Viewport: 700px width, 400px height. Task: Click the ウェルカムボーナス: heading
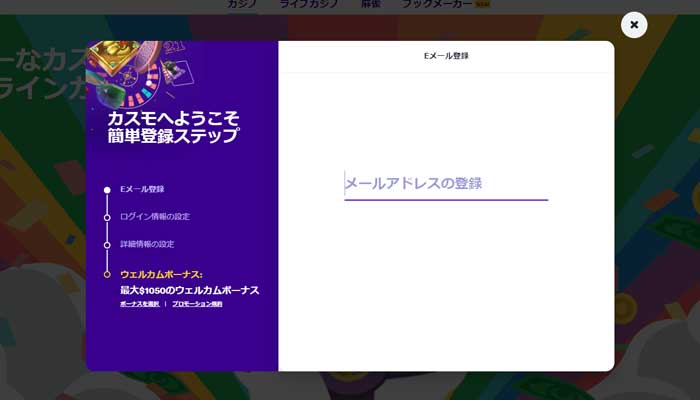[161, 274]
